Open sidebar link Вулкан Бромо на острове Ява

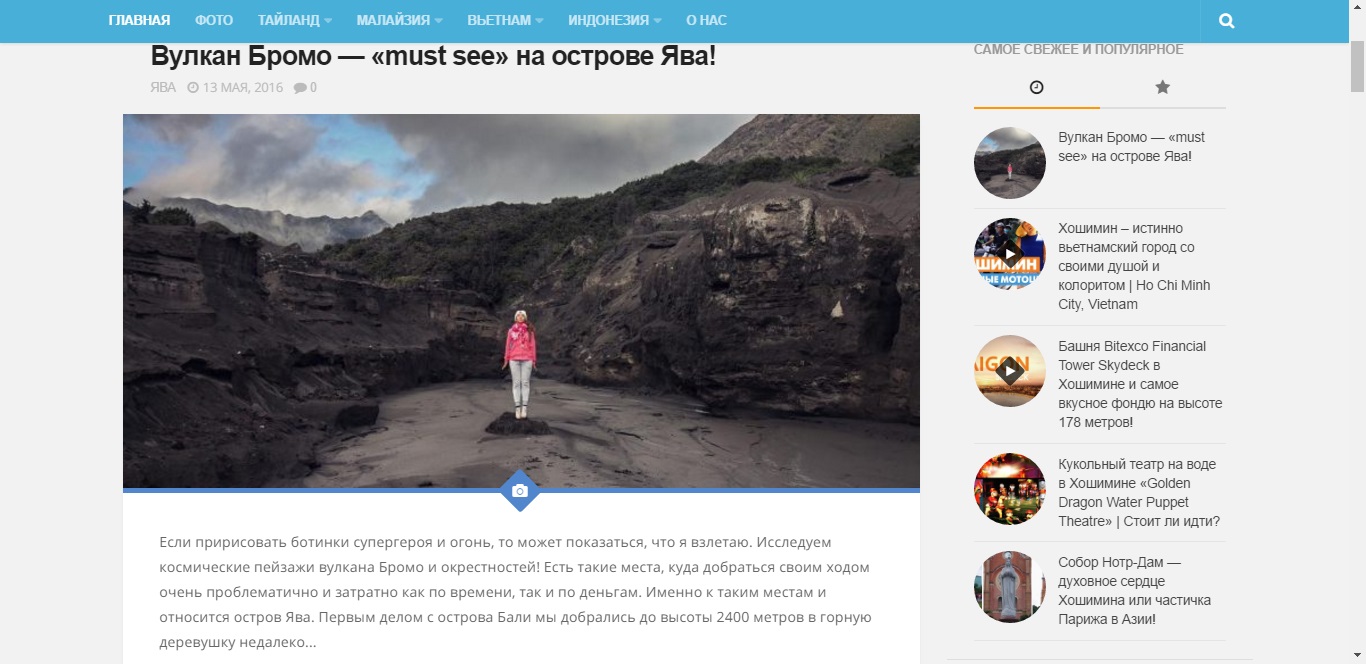[x=1132, y=147]
